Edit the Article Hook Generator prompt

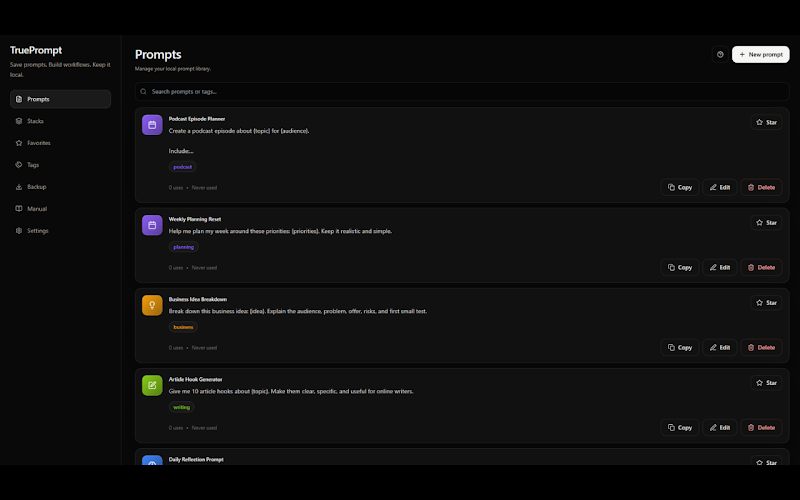coord(719,428)
